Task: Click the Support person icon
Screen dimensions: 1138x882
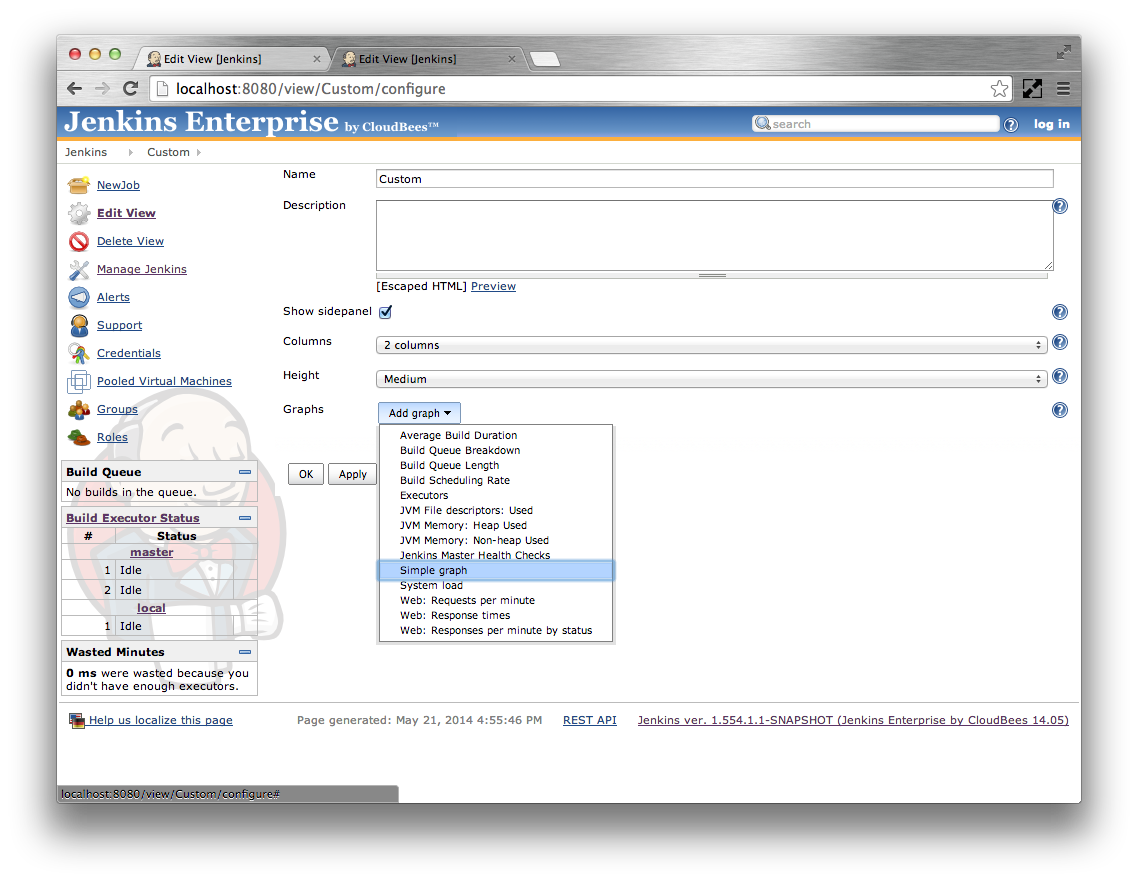Action: click(x=78, y=325)
